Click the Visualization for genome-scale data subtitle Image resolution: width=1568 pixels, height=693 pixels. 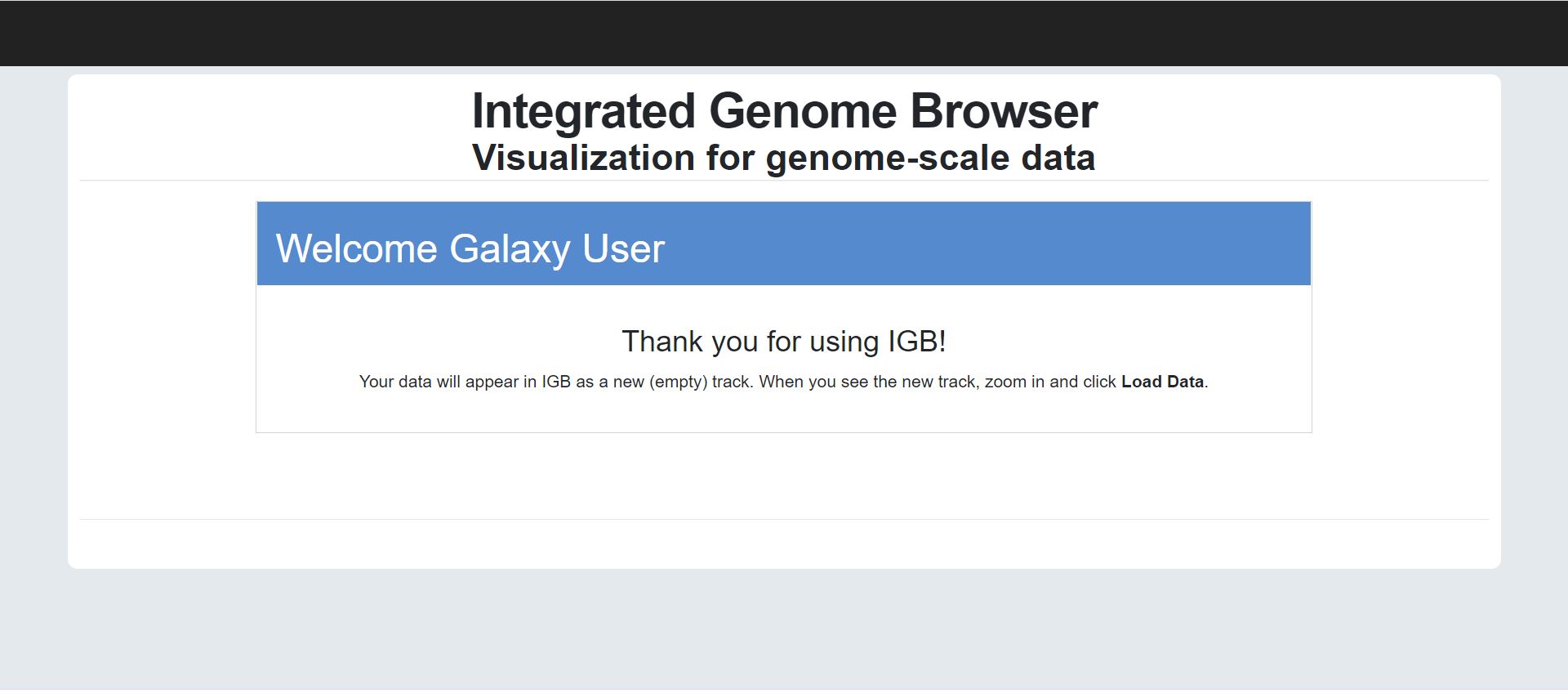coord(784,158)
